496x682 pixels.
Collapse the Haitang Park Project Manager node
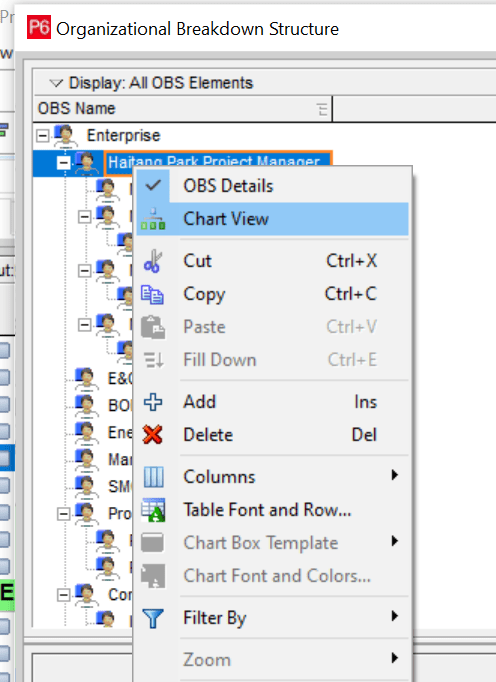tap(64, 163)
